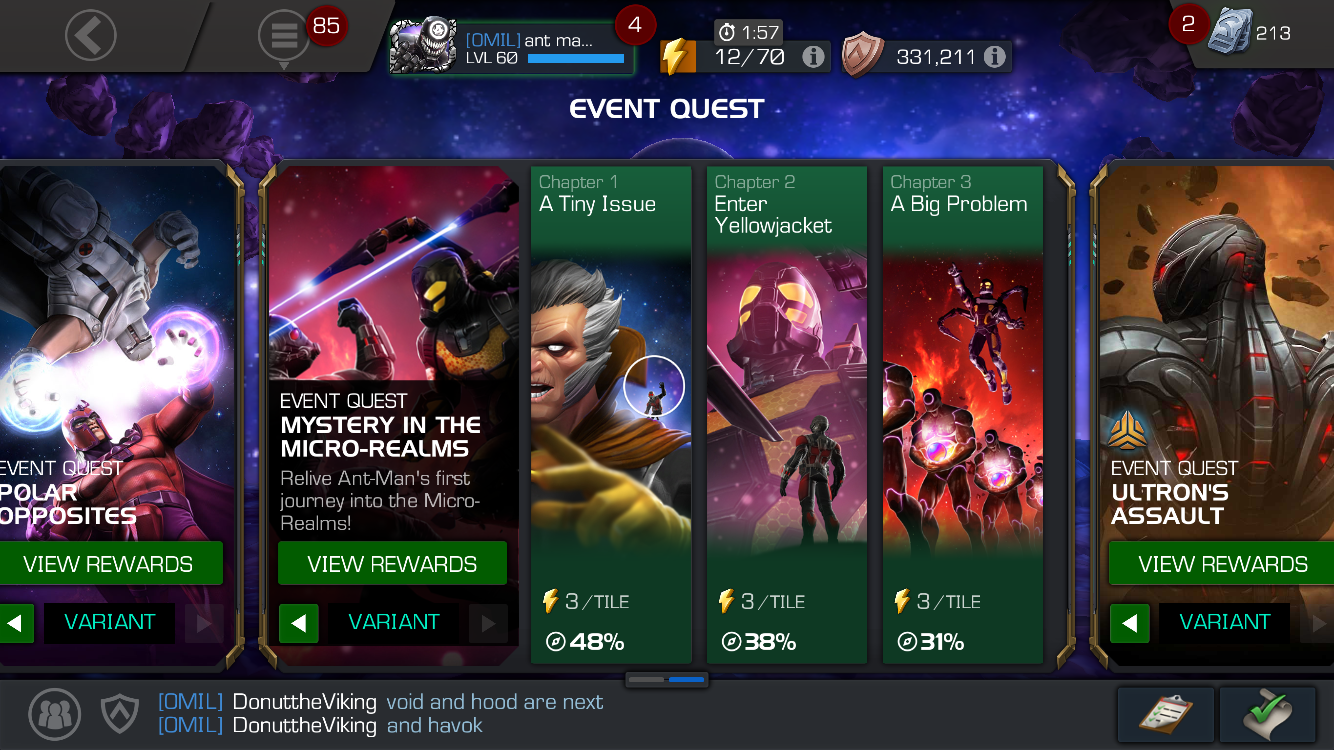Show energy info next to 12/70
Image resolution: width=1334 pixels, height=750 pixels.
coord(814,57)
